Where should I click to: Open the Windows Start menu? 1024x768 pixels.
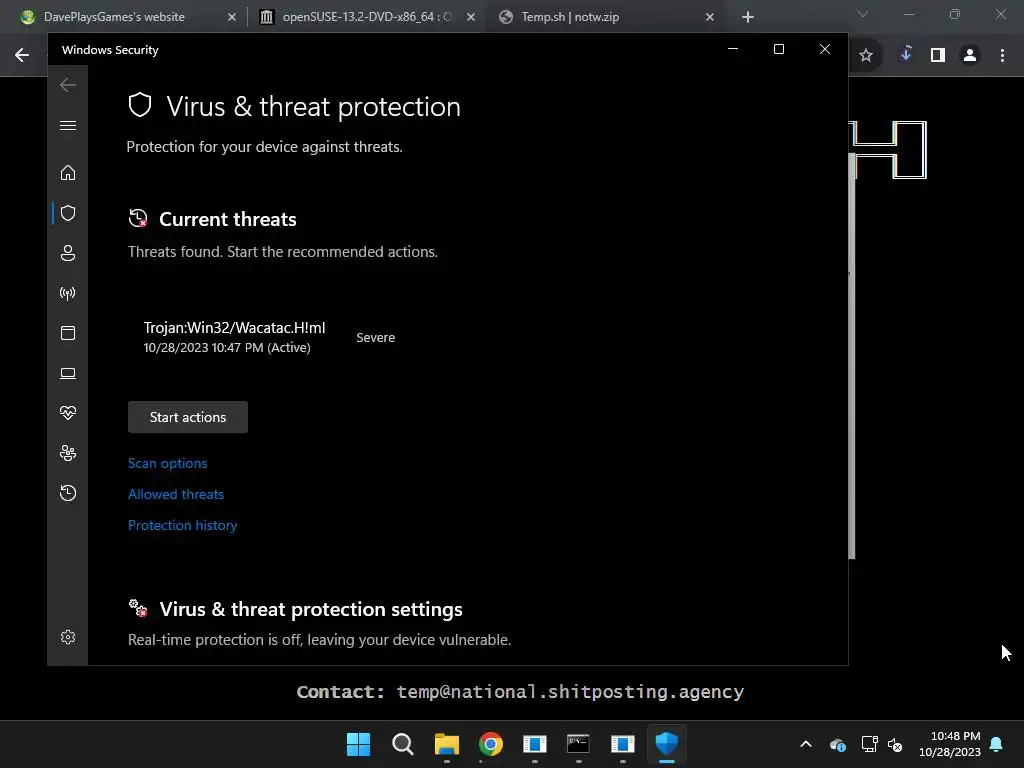359,744
